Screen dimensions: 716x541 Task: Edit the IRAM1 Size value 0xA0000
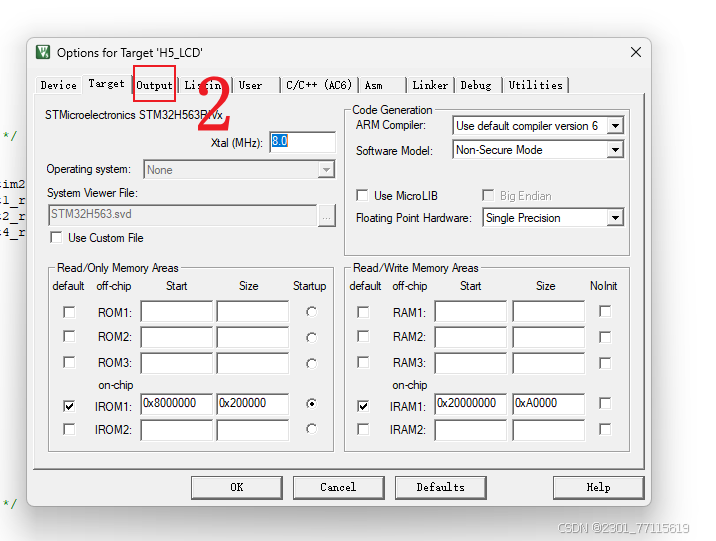[x=548, y=404]
